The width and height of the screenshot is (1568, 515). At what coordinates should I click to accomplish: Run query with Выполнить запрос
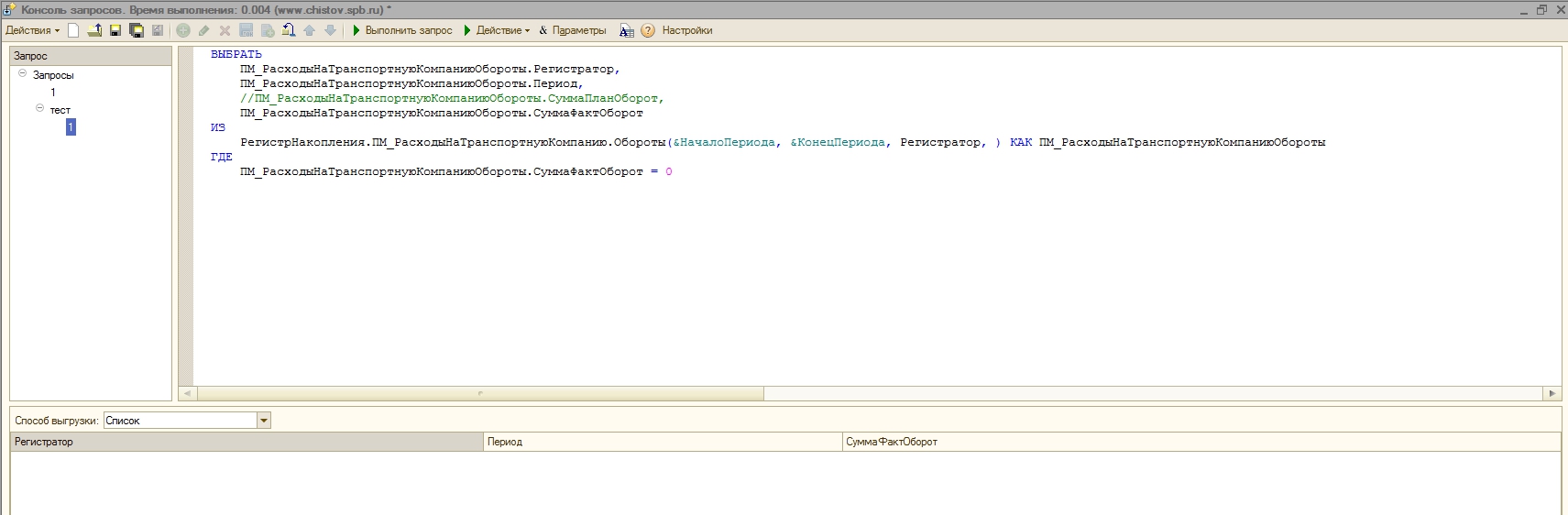point(402,30)
